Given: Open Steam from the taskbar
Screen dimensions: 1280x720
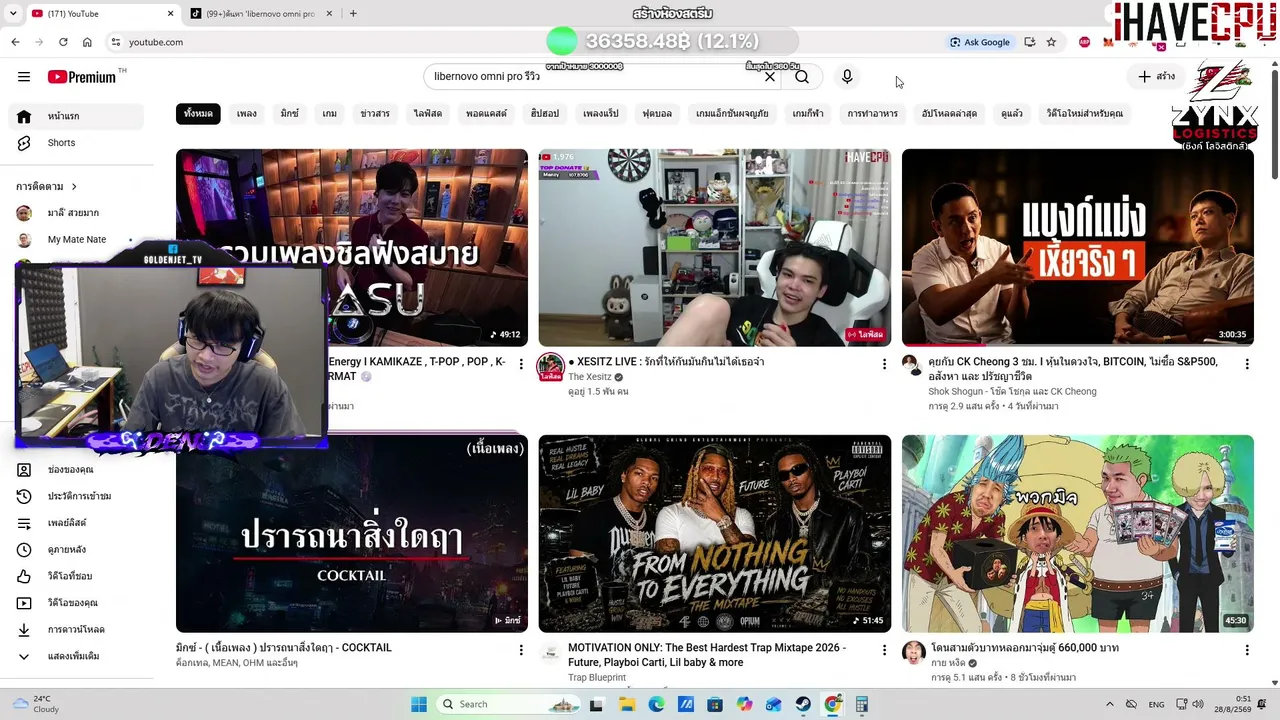Looking at the screenshot, I should 804,704.
